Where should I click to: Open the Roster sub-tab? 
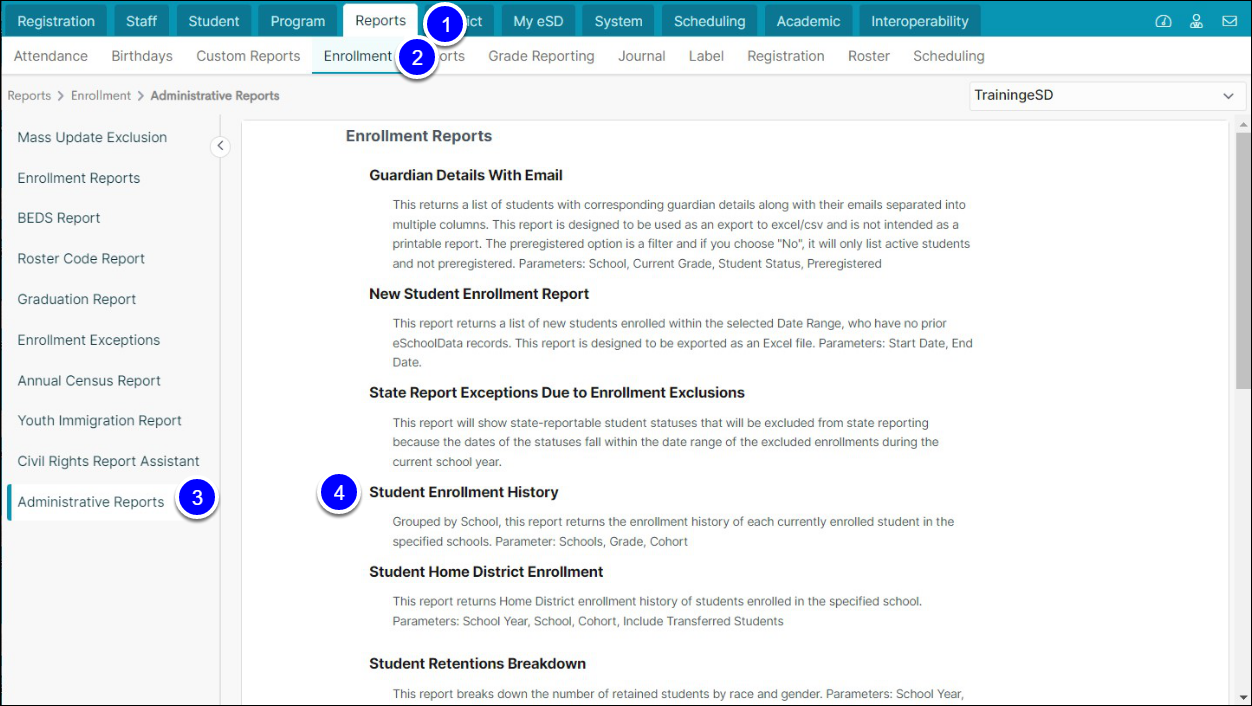(869, 56)
